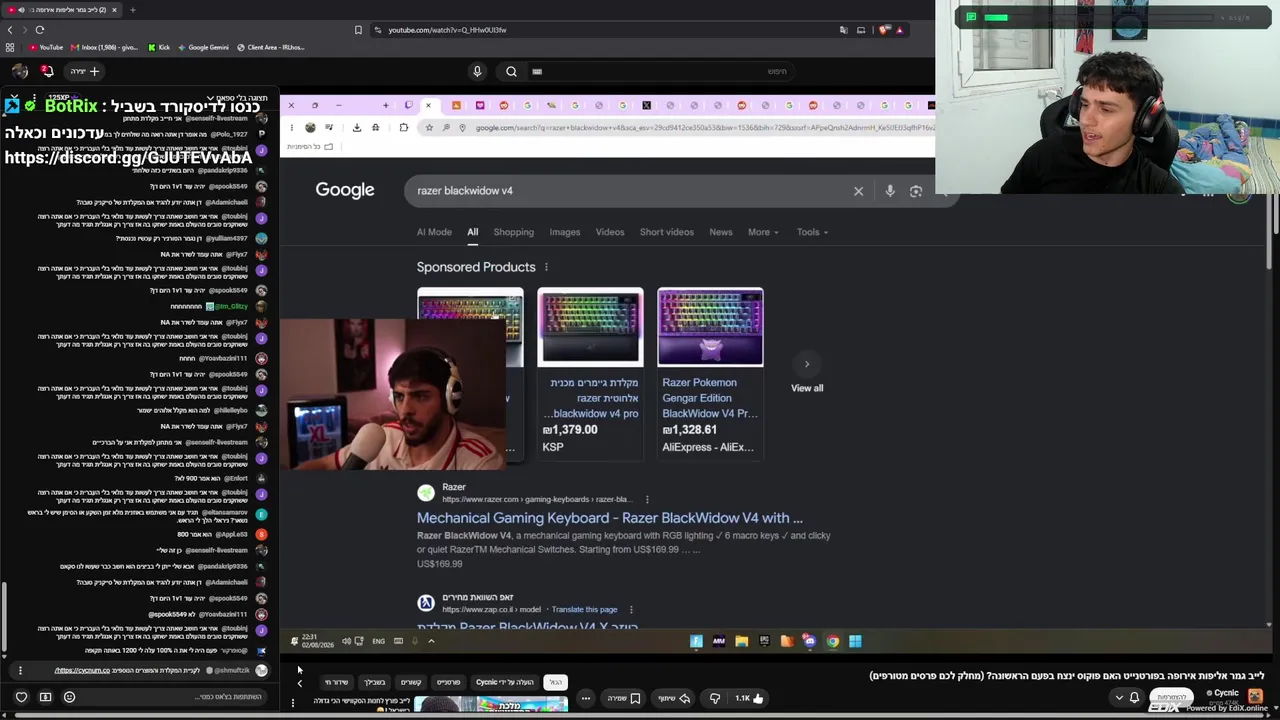1280x720 pixels.
Task: Open the Google Gemini bookmark
Action: click(x=203, y=47)
